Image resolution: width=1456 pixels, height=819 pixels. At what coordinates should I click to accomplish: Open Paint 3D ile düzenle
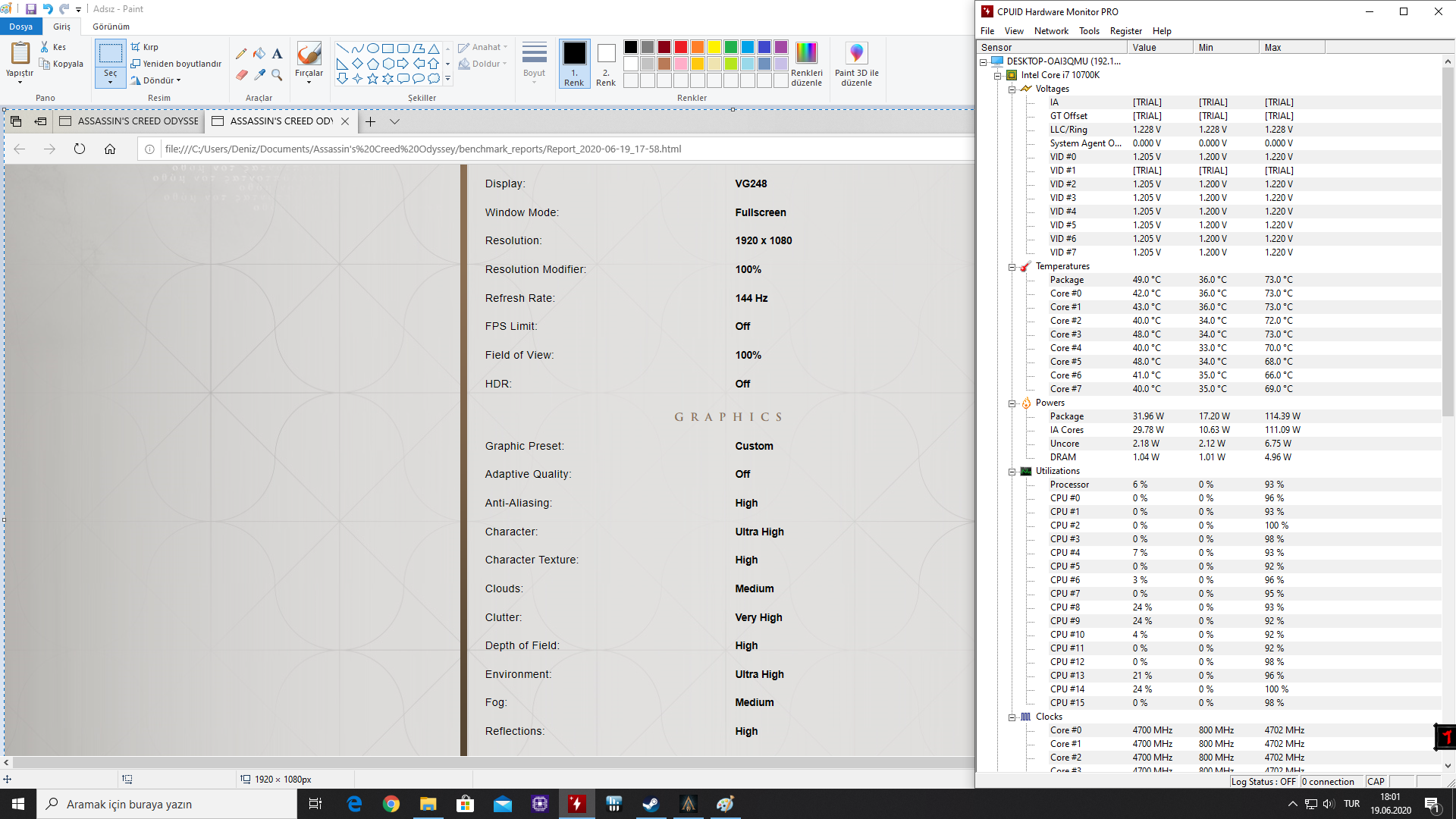pyautogui.click(x=856, y=64)
